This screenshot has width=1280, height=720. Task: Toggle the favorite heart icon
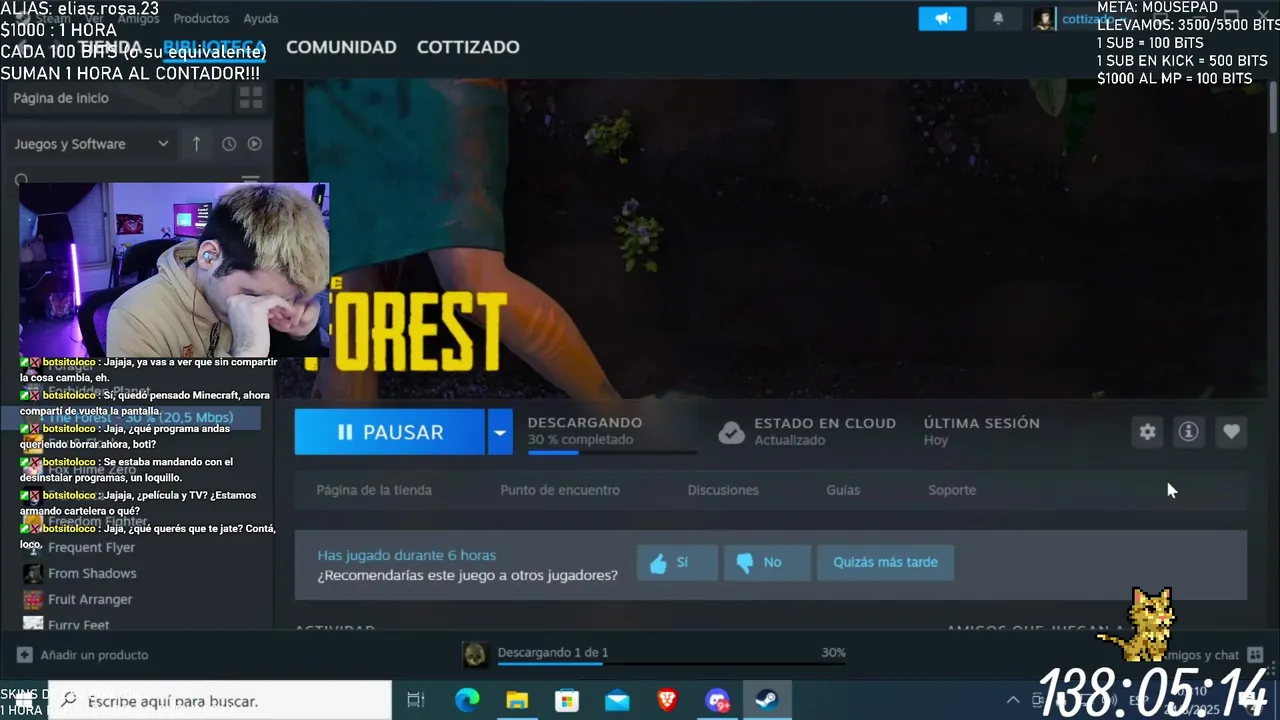[x=1231, y=432]
